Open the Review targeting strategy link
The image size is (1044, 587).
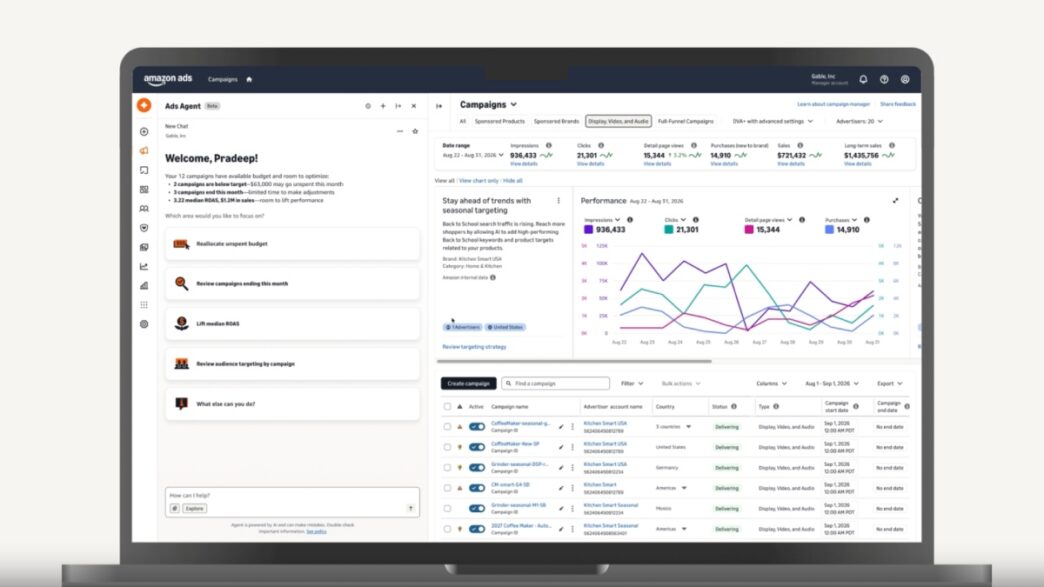pos(474,347)
